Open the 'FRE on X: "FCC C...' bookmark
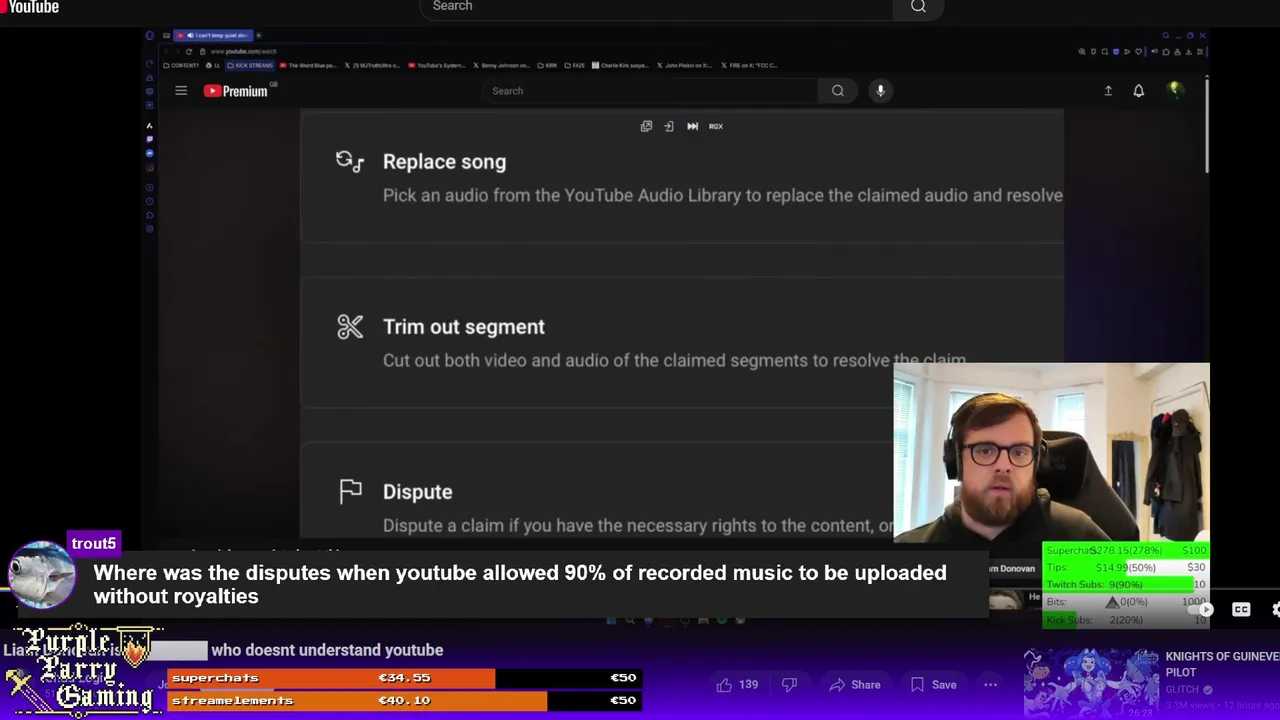The height and width of the screenshot is (720, 1280). click(x=750, y=65)
